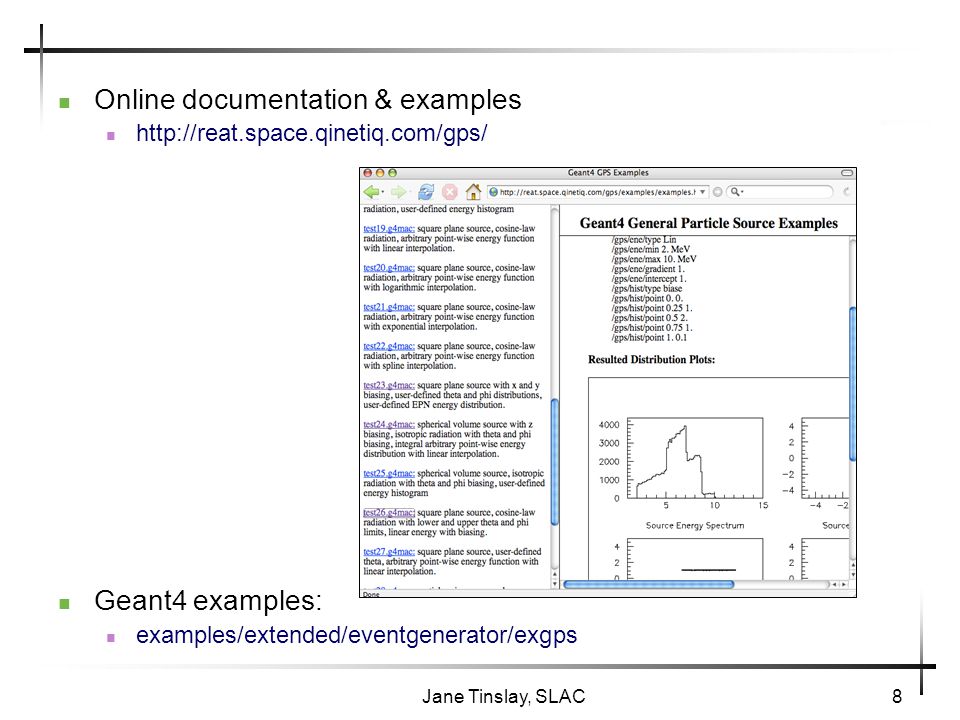960x720 pixels.
Task: Focus the browser URL address field
Action: click(598, 192)
